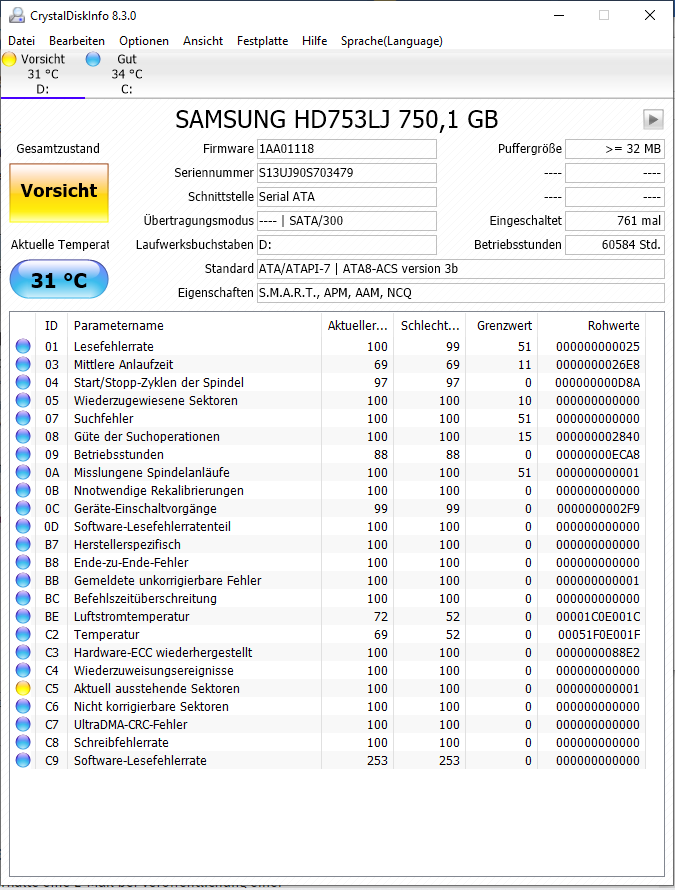Click blue status icon for Nicht korrigierbare Sektoren
675x890 pixels.
coord(23,707)
